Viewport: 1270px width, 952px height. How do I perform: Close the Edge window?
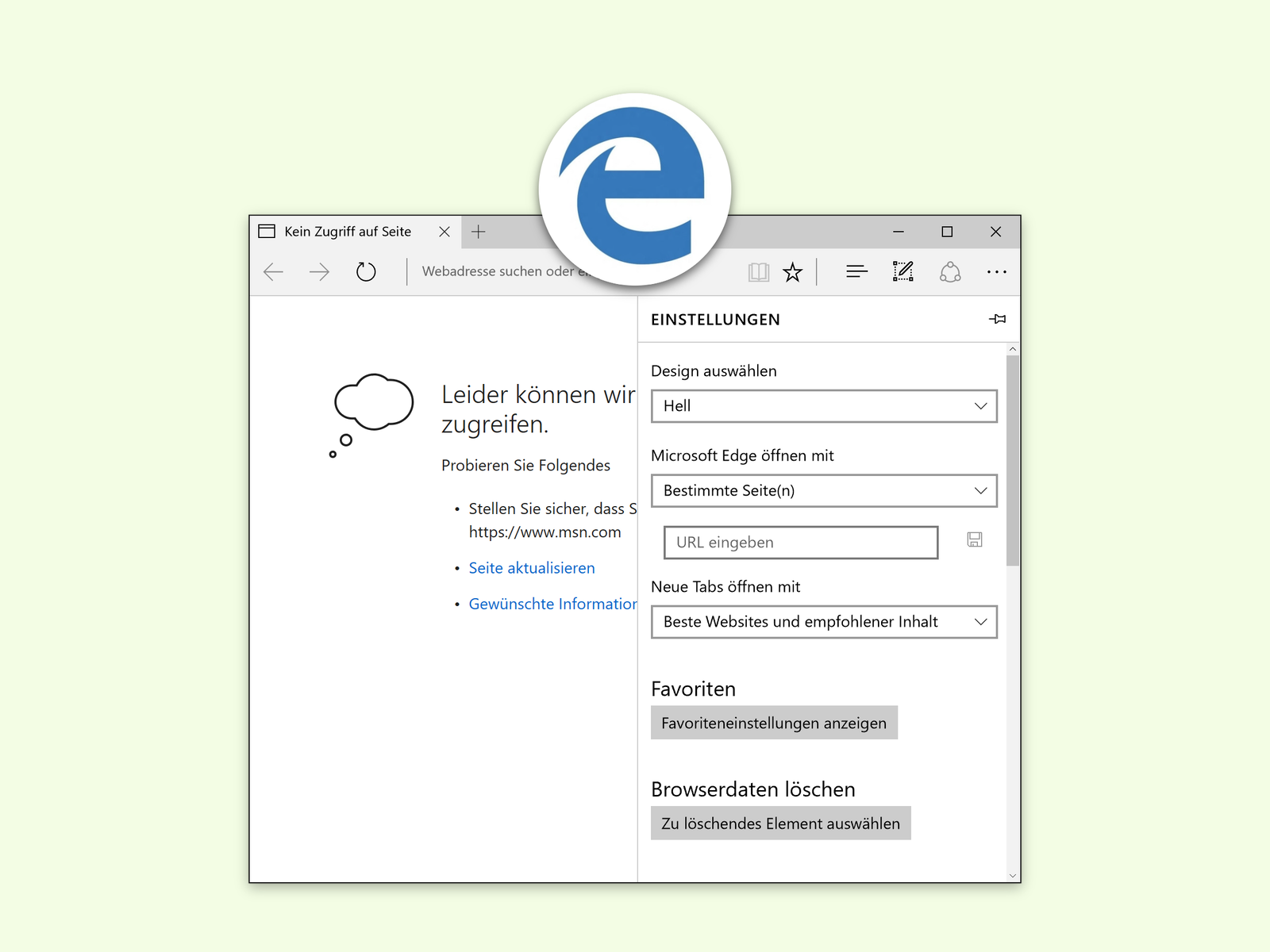[x=995, y=232]
